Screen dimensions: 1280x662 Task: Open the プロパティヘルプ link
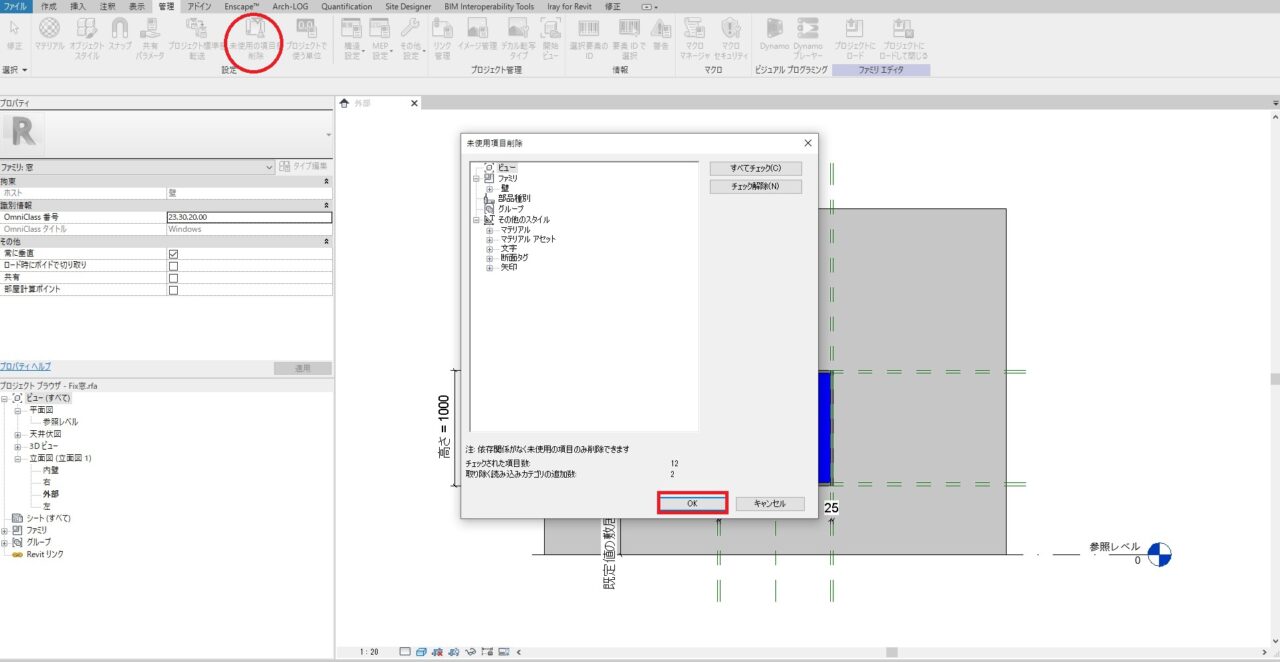point(25,367)
